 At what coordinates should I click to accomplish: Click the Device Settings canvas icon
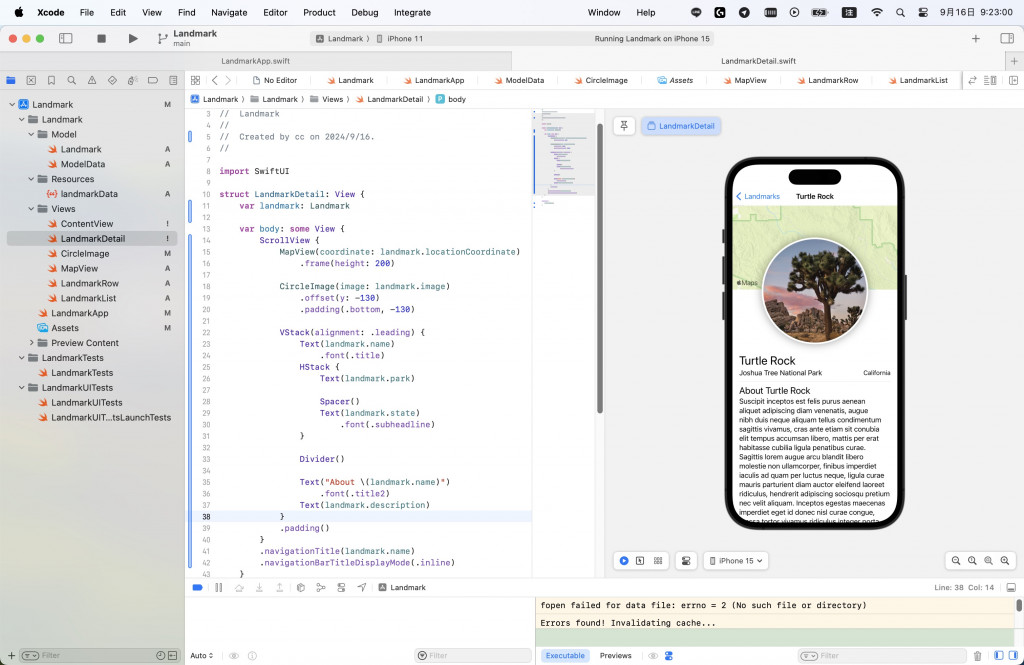(686, 561)
